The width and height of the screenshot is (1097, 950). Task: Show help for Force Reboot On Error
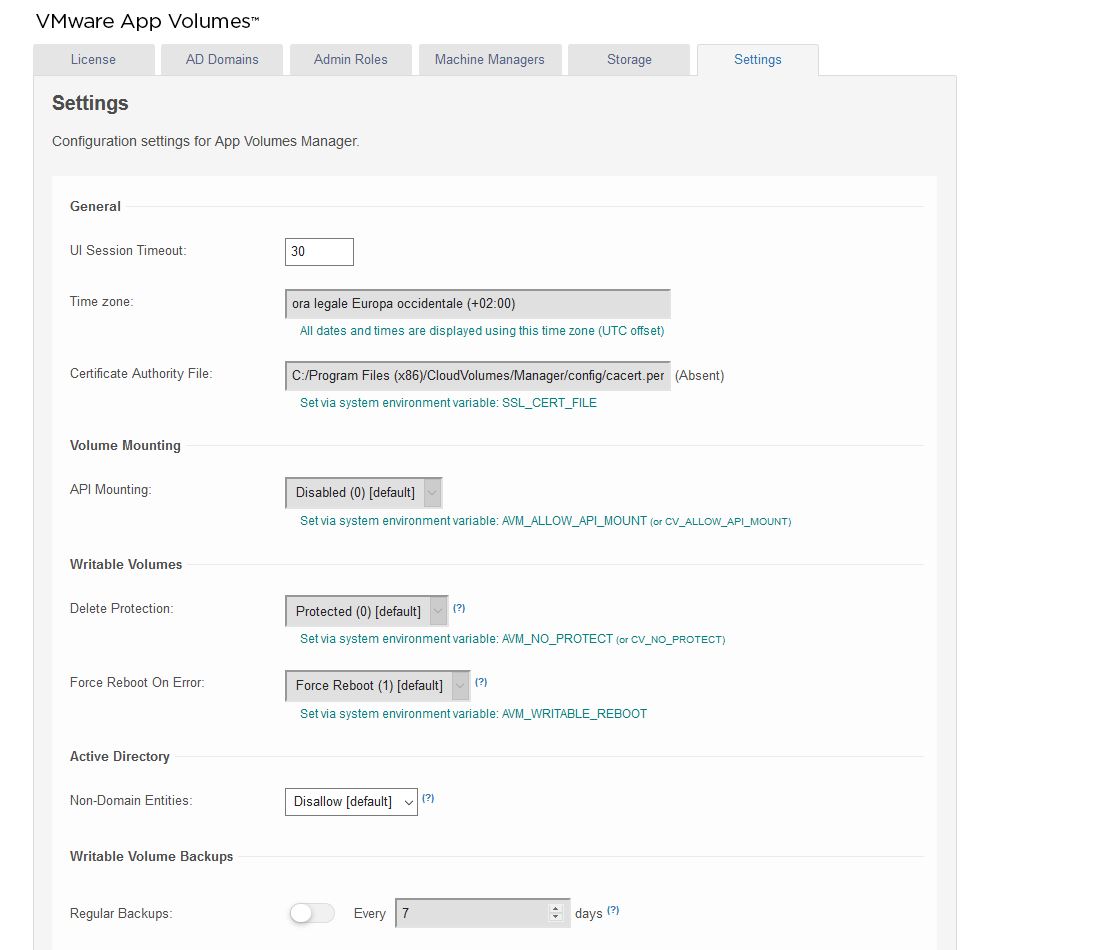[481, 682]
